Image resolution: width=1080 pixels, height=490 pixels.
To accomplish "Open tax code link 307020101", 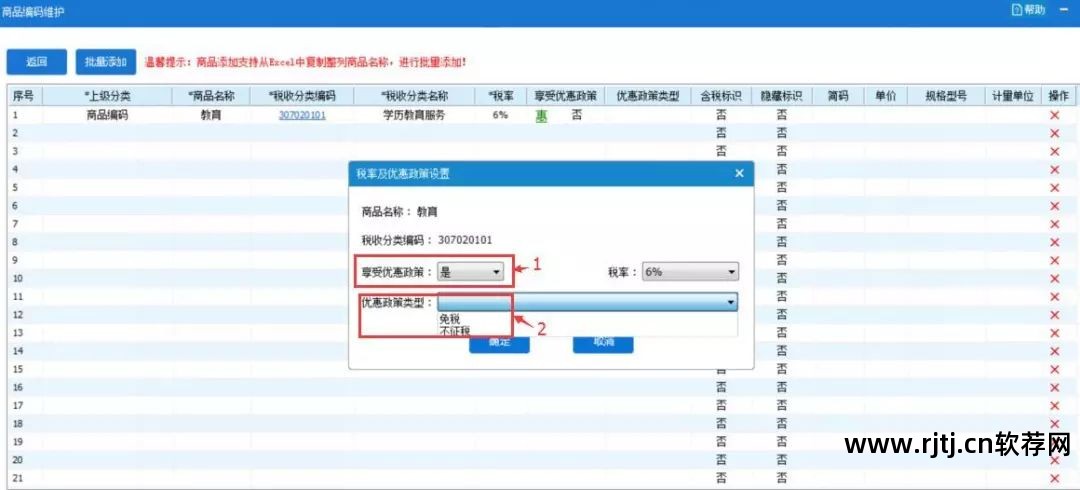I will coord(302,115).
